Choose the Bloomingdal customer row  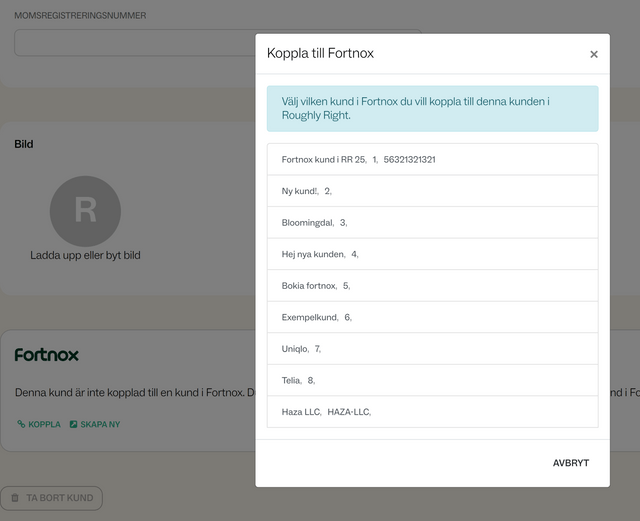click(x=433, y=223)
